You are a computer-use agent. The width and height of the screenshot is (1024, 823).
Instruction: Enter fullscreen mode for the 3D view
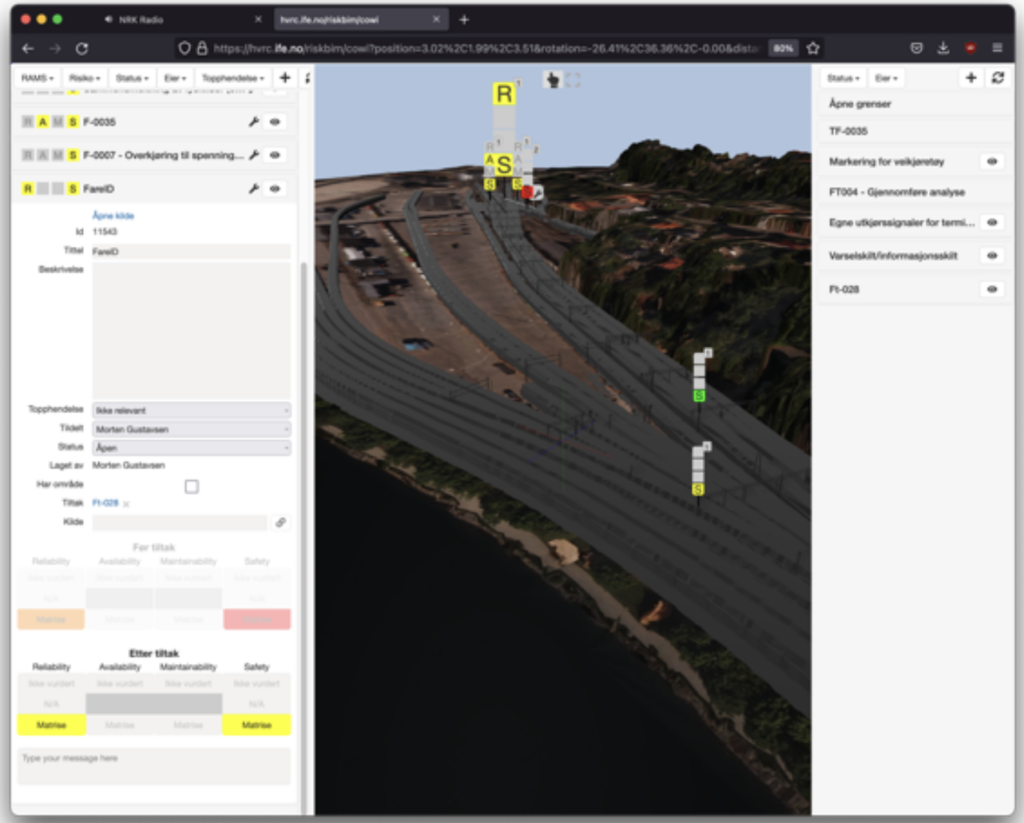click(573, 80)
